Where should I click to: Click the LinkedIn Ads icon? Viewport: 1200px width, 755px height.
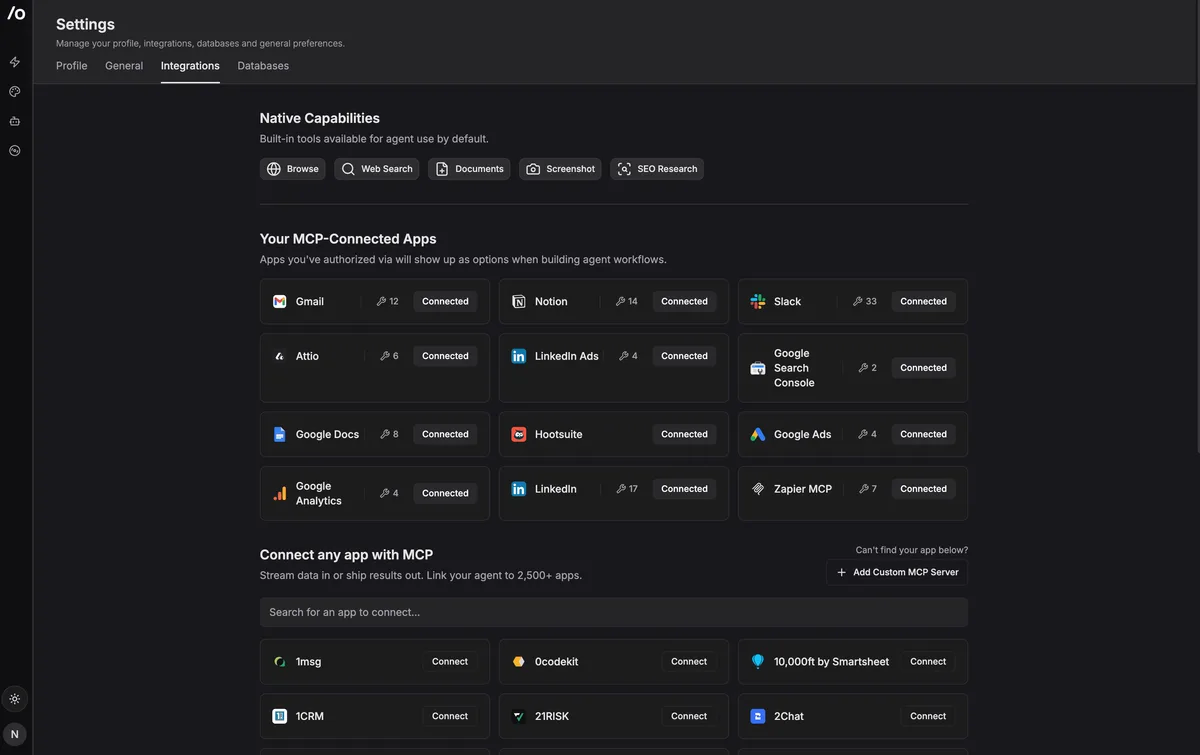[x=519, y=356]
